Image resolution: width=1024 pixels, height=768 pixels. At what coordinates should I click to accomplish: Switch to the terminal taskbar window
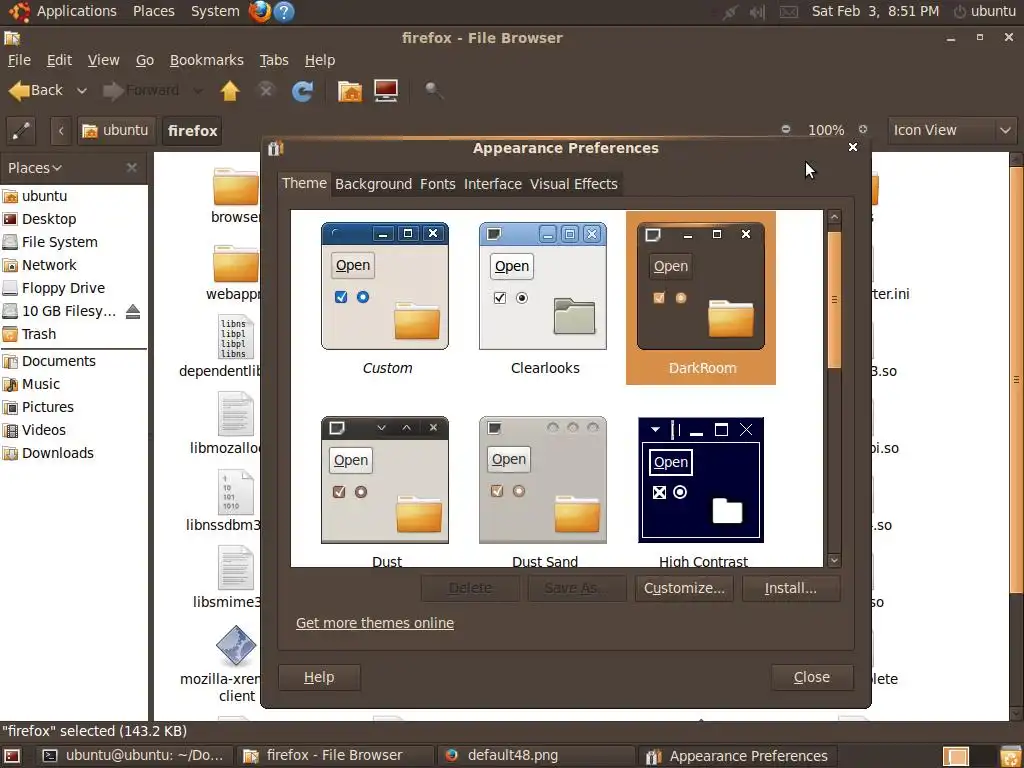[134, 756]
